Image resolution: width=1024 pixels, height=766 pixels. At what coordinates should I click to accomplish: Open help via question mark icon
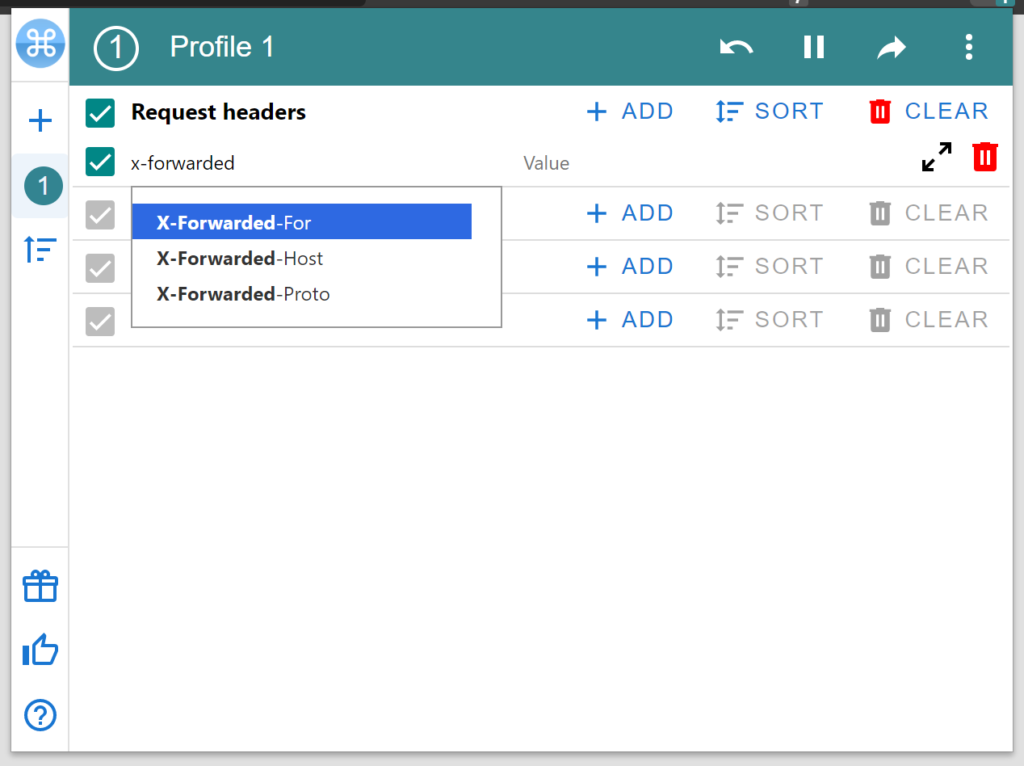click(x=40, y=715)
